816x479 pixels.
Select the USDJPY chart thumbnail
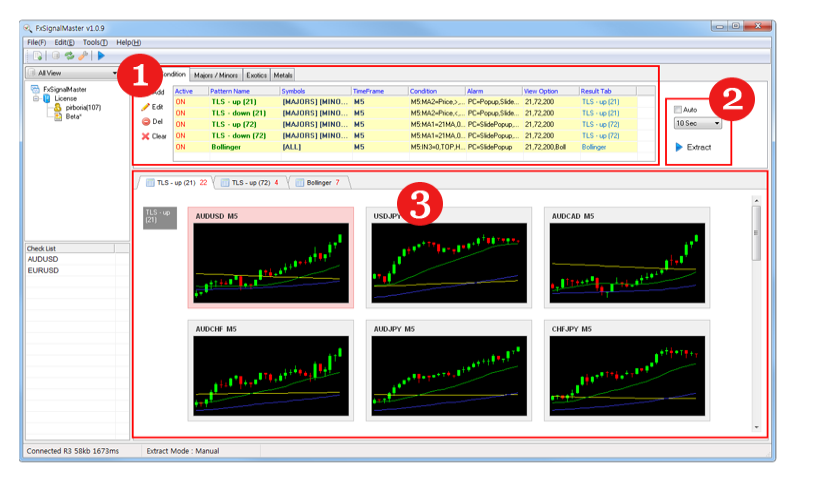click(x=449, y=258)
